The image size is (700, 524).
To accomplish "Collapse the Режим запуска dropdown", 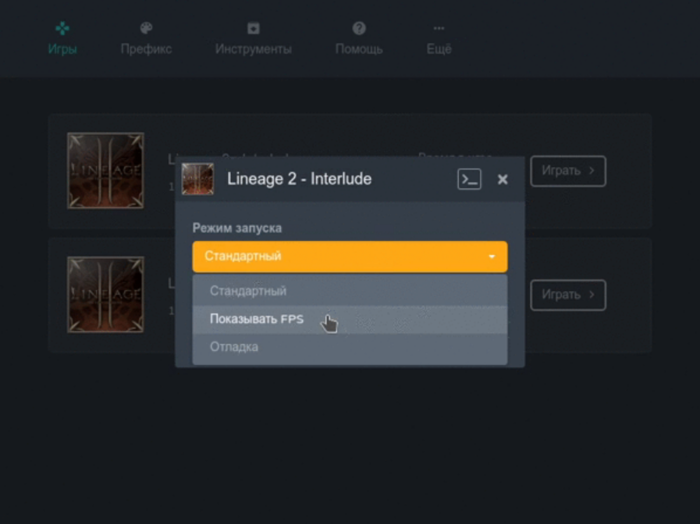I will 350,257.
